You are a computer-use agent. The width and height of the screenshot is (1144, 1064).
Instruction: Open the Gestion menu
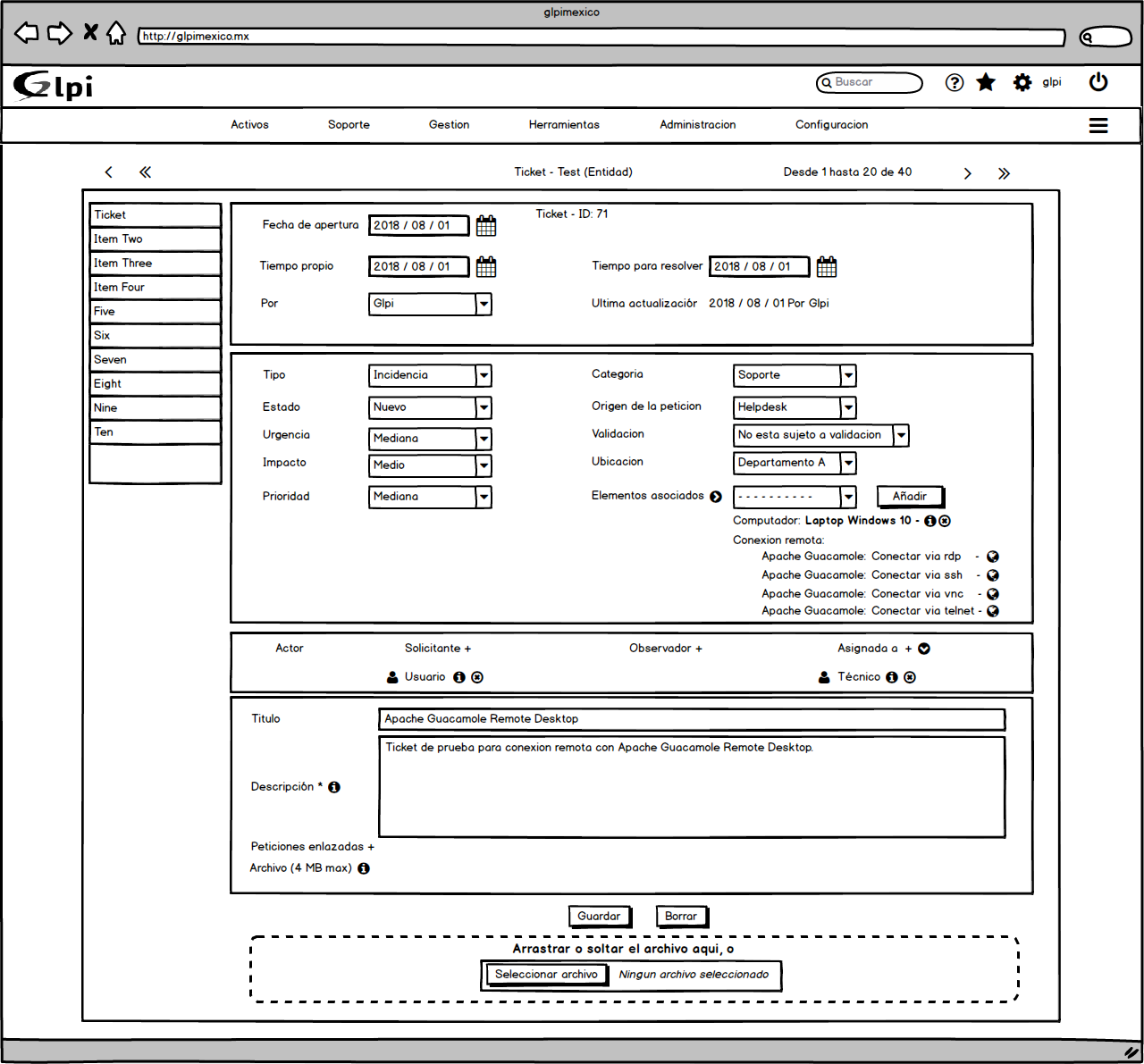pyautogui.click(x=449, y=125)
